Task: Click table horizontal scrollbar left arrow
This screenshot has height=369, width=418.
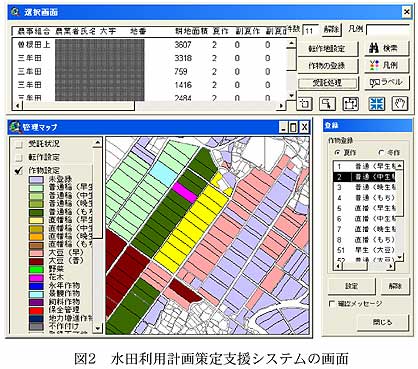Action: [18, 106]
